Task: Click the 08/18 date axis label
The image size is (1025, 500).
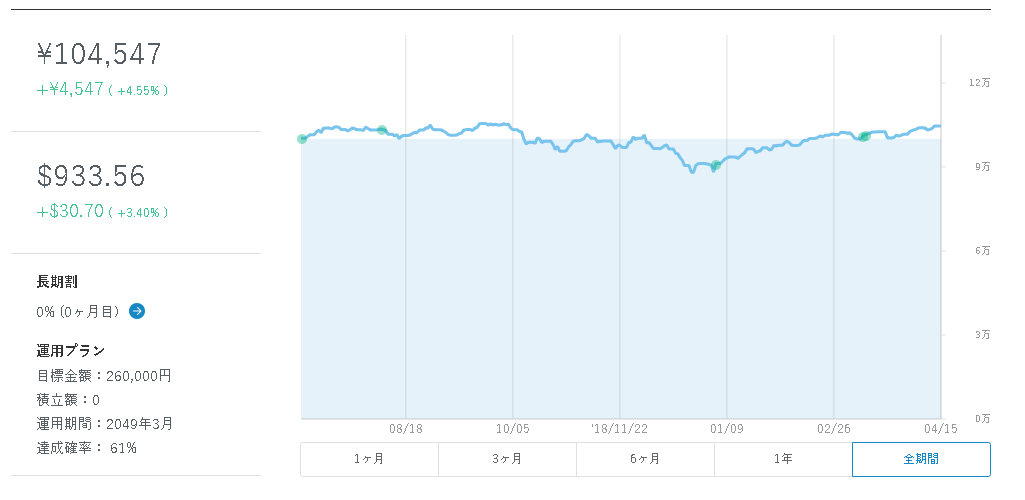Action: 406,429
